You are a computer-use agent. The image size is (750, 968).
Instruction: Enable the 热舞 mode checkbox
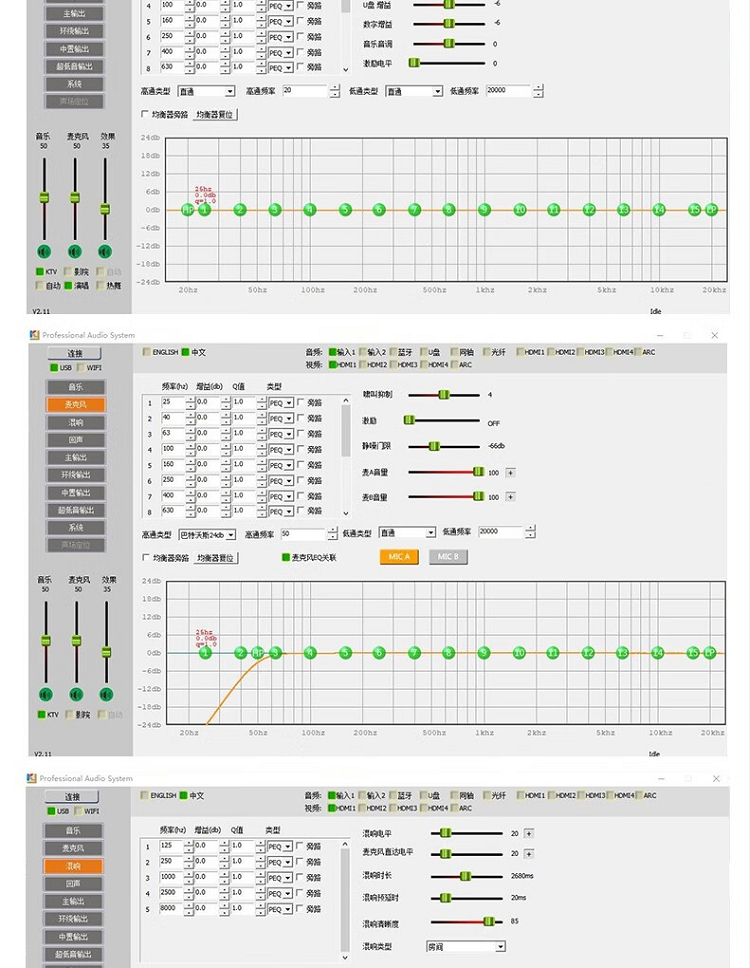99,285
